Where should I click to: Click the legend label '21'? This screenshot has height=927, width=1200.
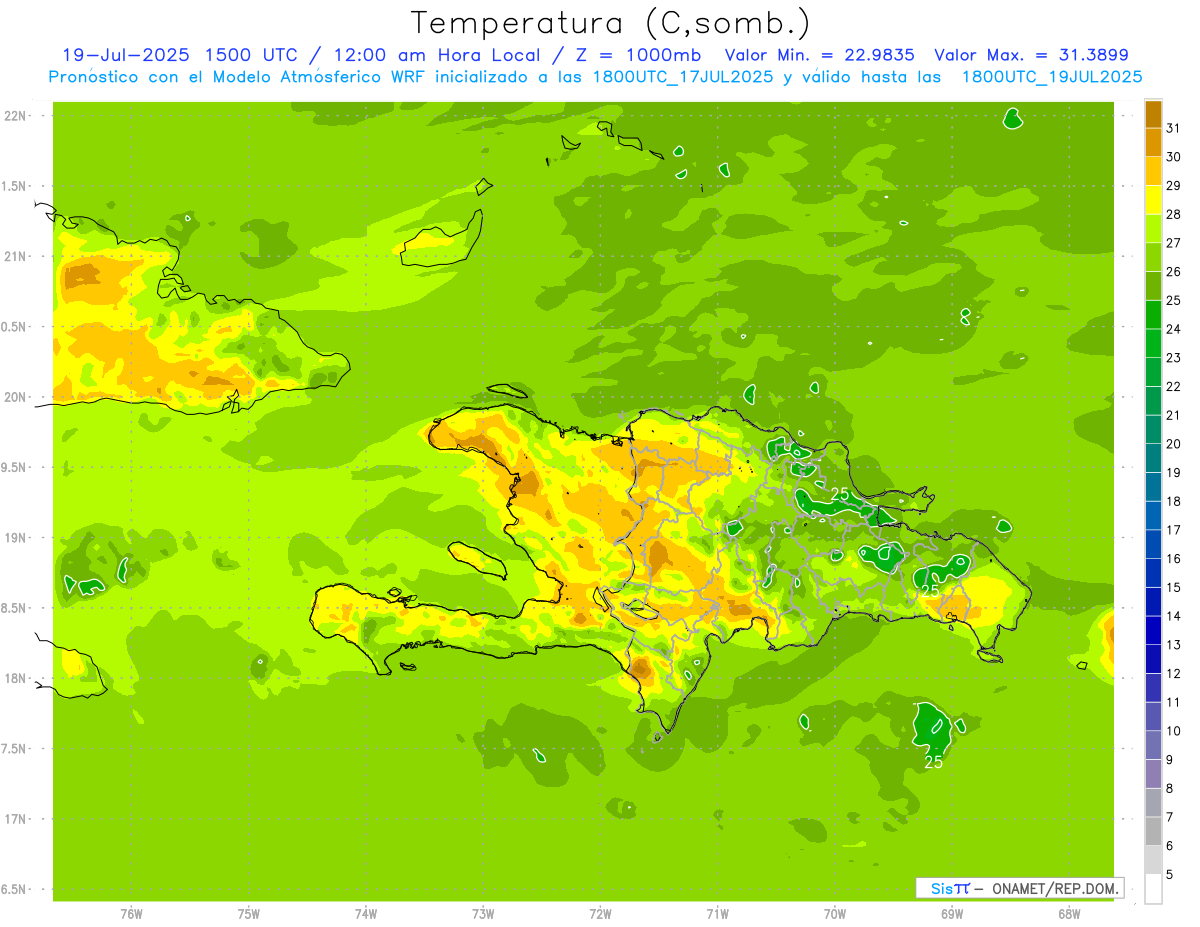point(1173,415)
